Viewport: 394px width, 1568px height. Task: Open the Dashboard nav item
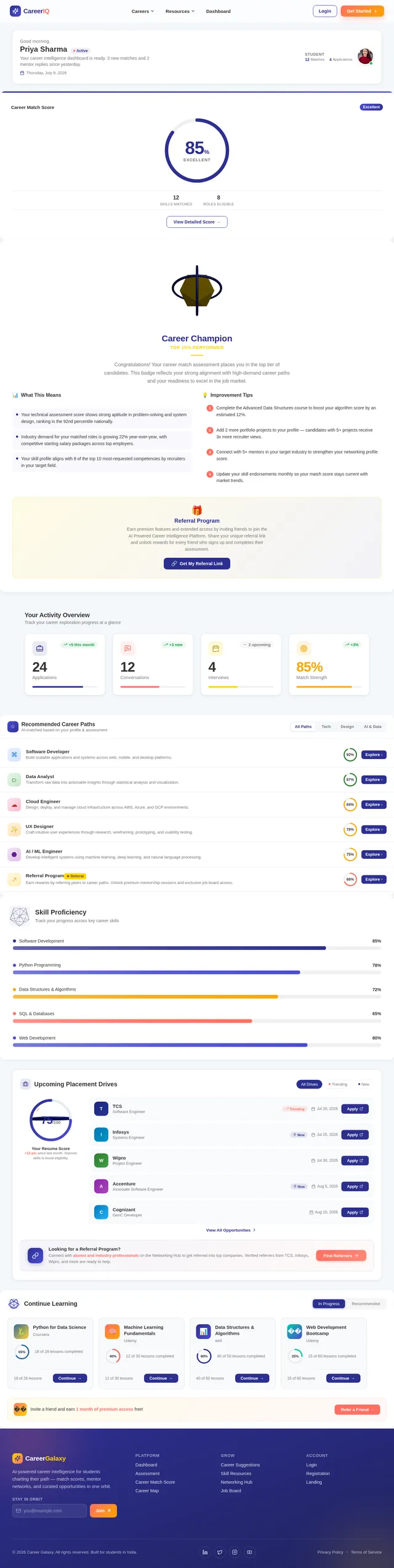218,11
